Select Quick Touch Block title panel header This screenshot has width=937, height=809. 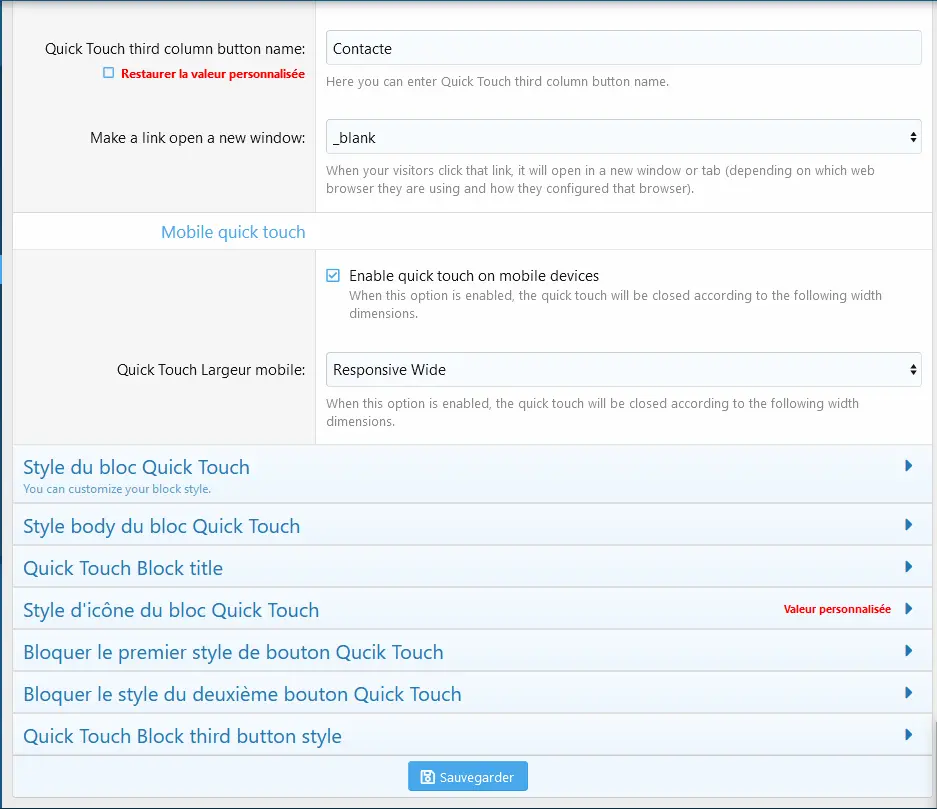click(123, 568)
